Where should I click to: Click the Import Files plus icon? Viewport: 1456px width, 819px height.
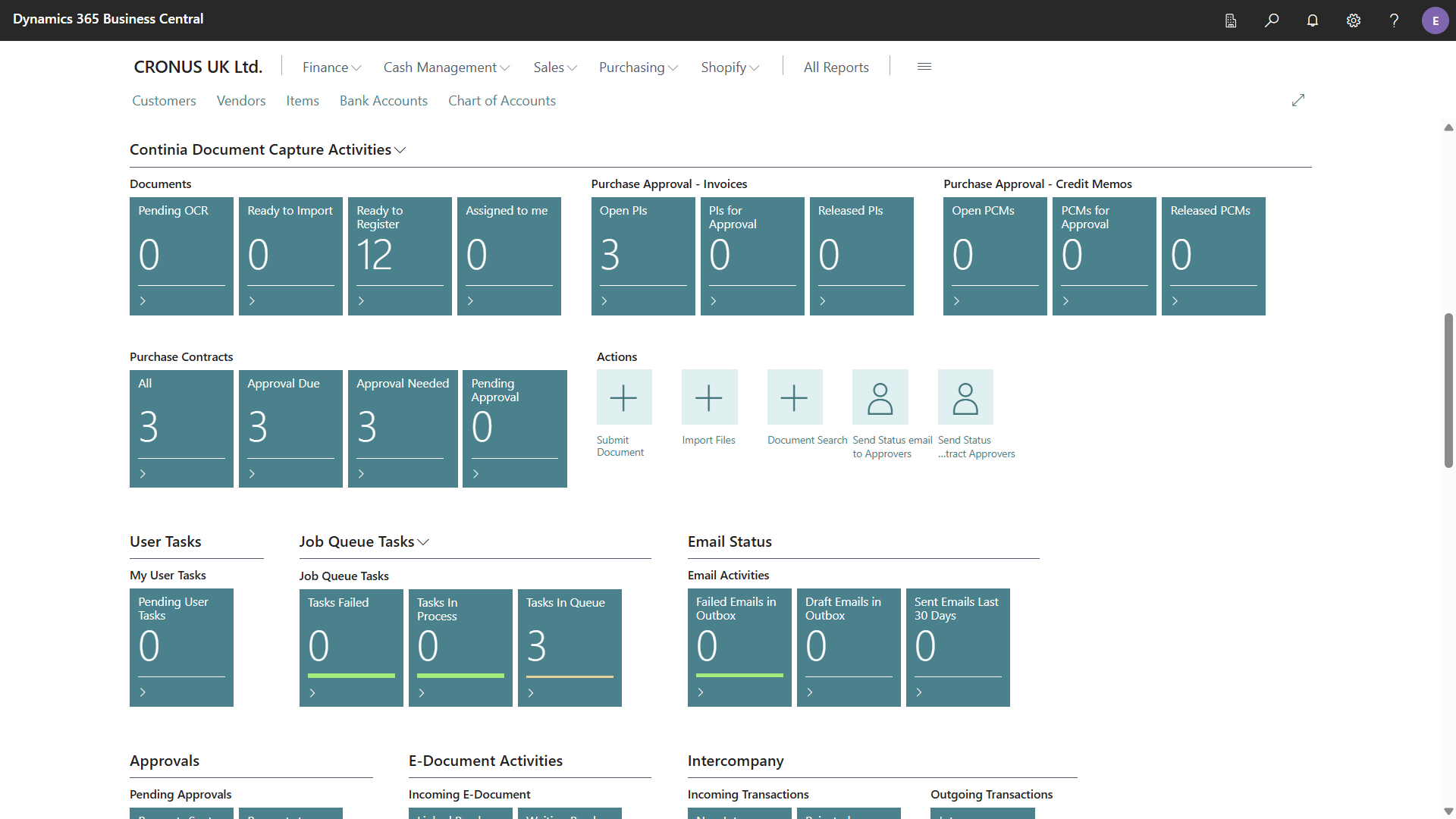tap(709, 397)
